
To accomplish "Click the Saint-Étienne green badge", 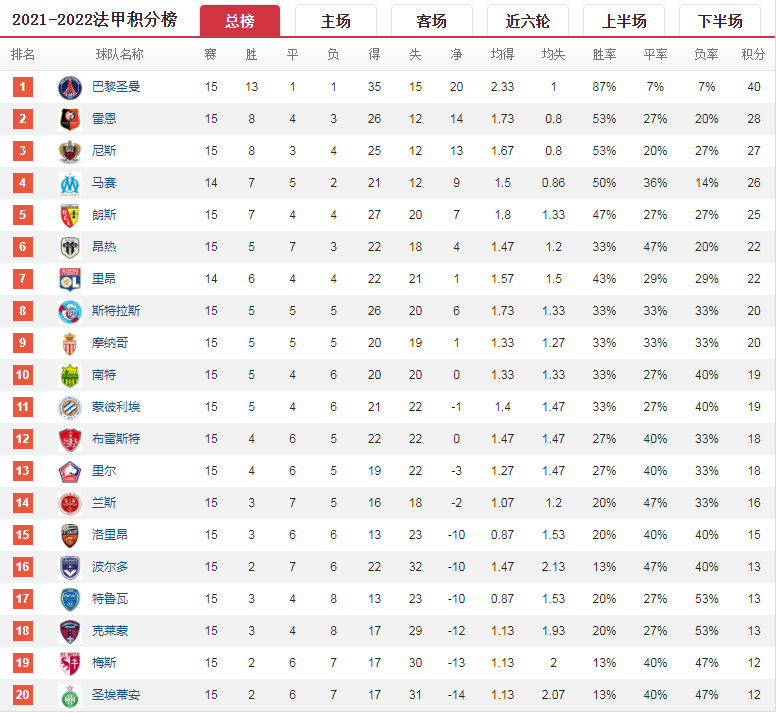I will coord(70,695).
